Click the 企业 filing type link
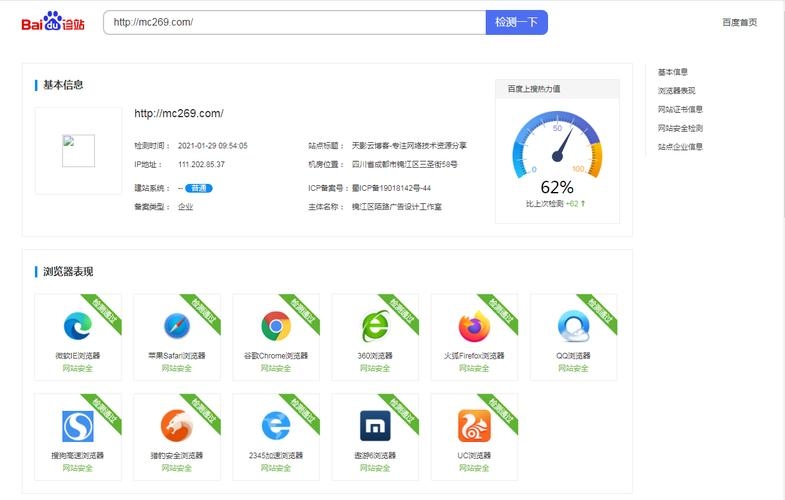Image resolution: width=785 pixels, height=500 pixels. pyautogui.click(x=185, y=207)
